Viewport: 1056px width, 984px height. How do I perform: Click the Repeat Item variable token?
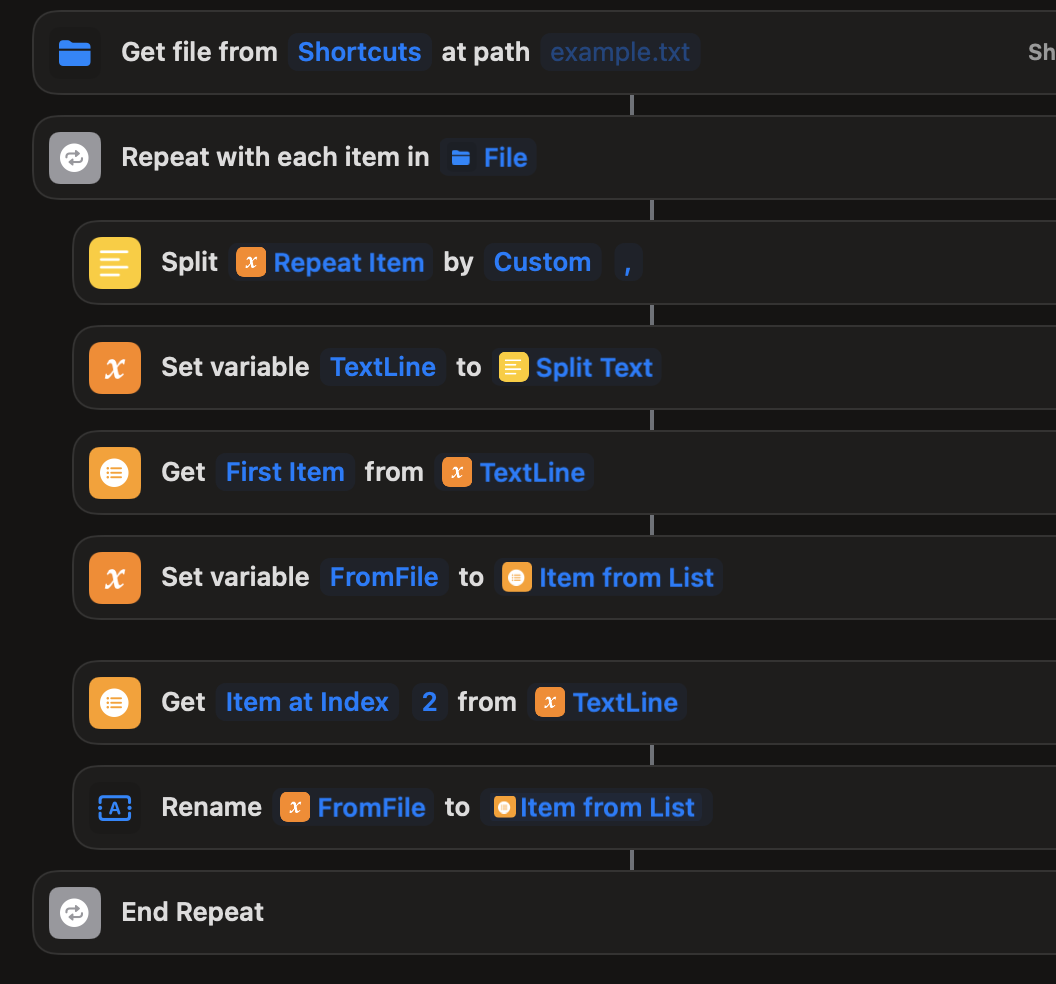click(x=331, y=263)
